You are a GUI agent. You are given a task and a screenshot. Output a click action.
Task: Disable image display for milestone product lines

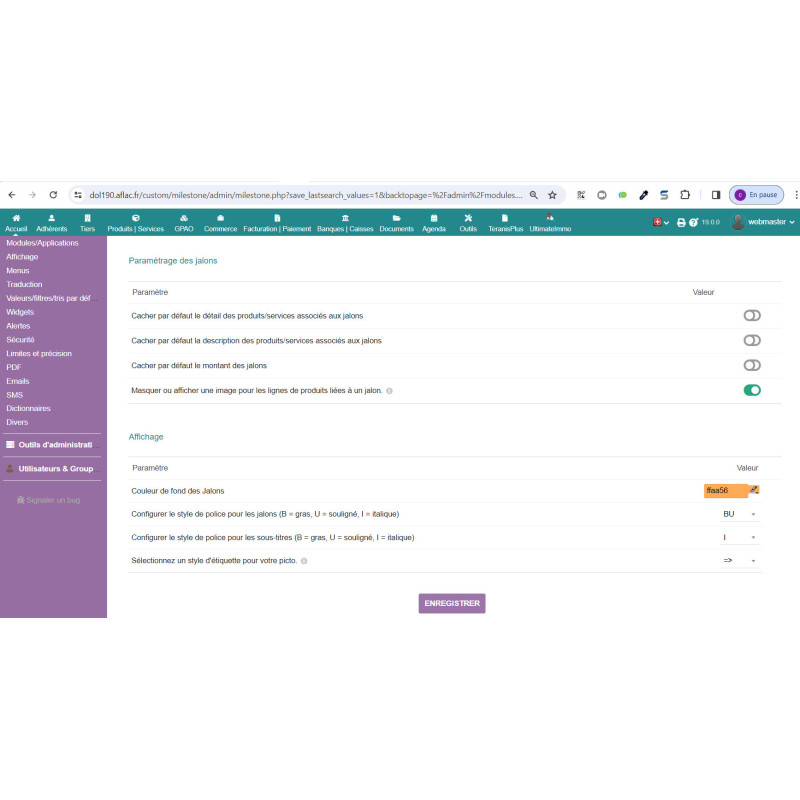point(752,390)
